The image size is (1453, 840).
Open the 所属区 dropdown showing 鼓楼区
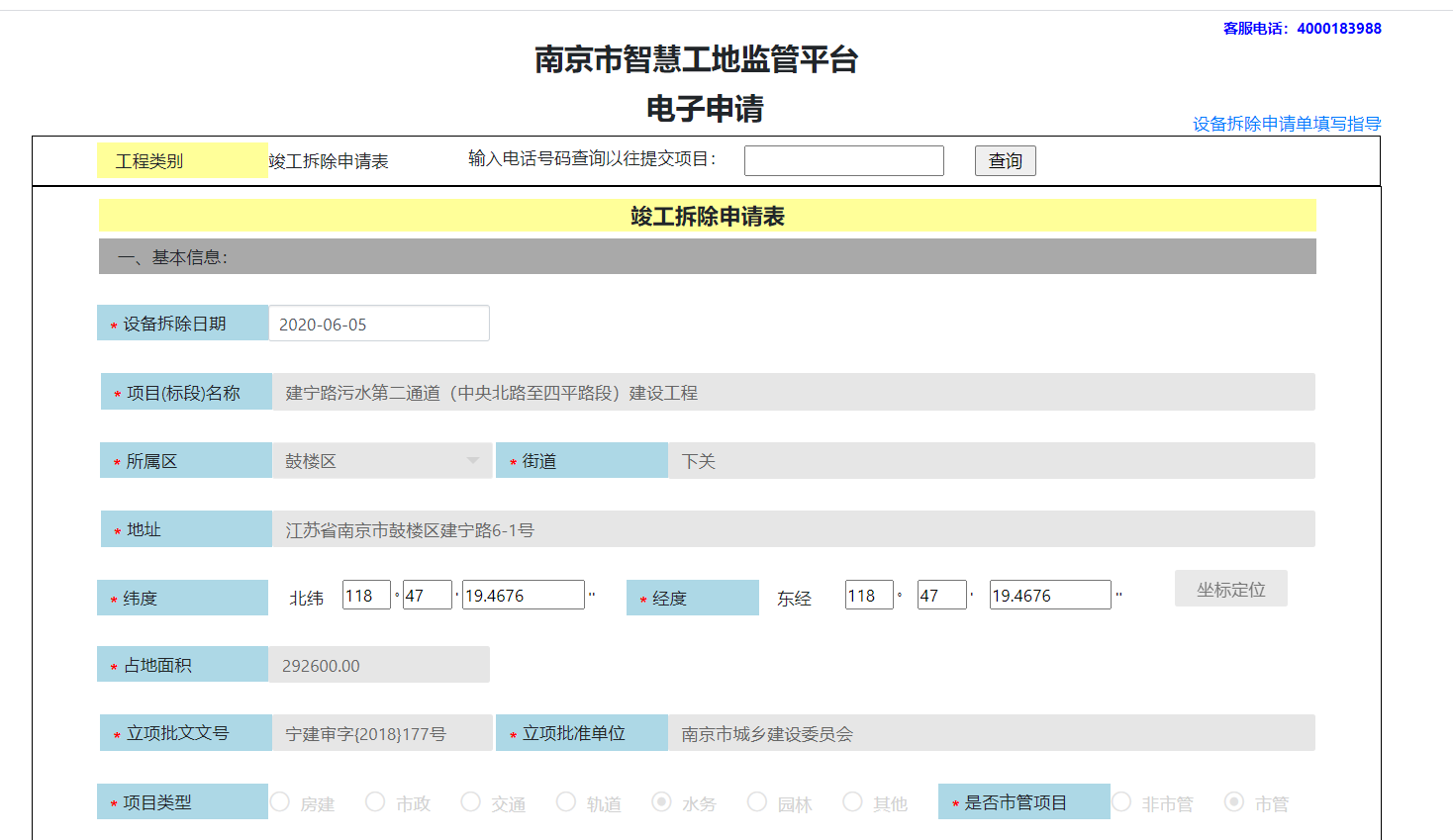point(382,460)
